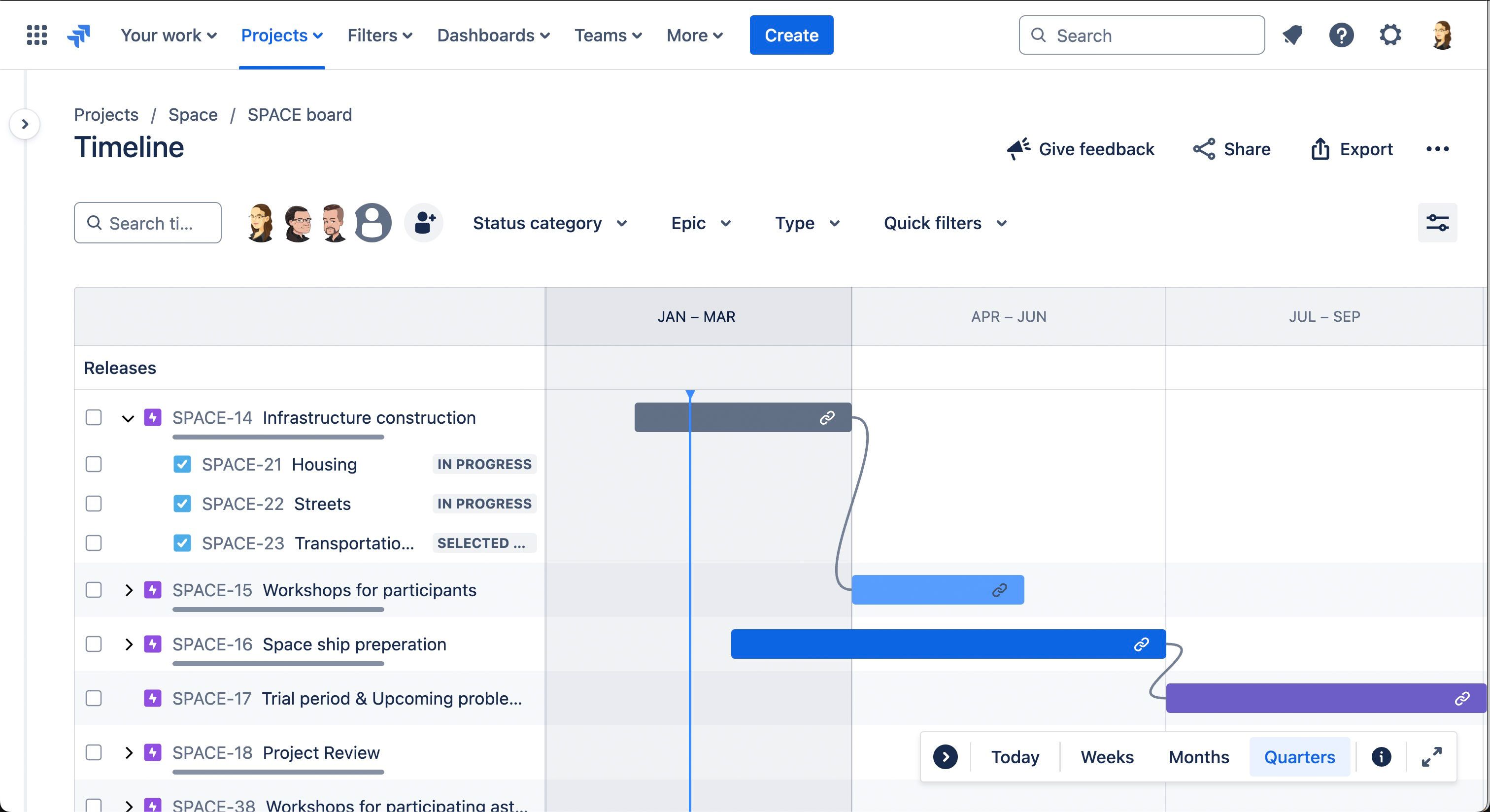The height and width of the screenshot is (812, 1490).
Task: Click link icon on SPACE-14 bar
Action: pos(827,417)
